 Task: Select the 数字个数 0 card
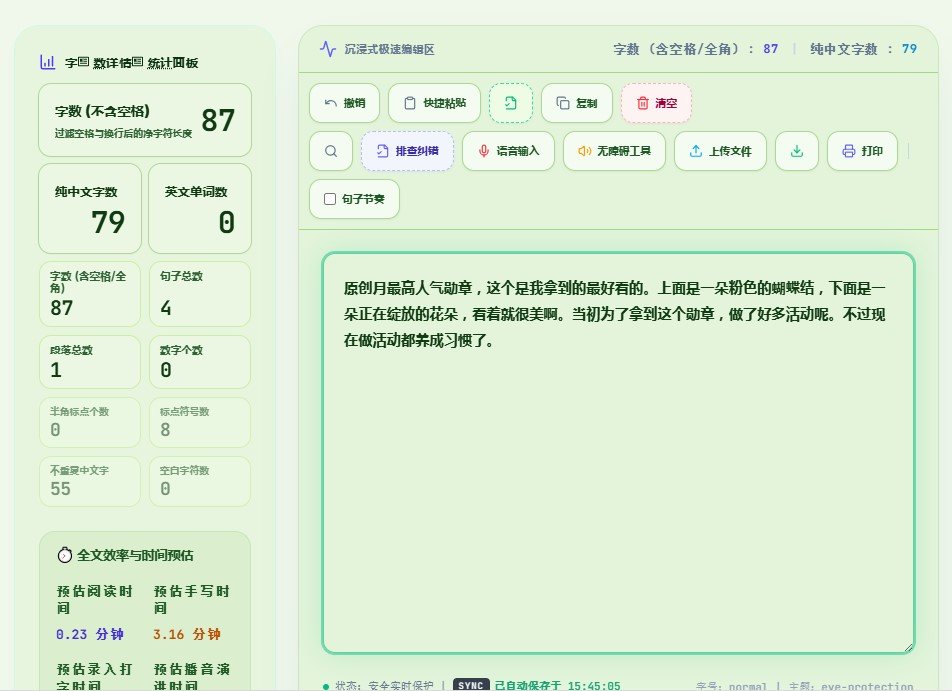click(200, 362)
